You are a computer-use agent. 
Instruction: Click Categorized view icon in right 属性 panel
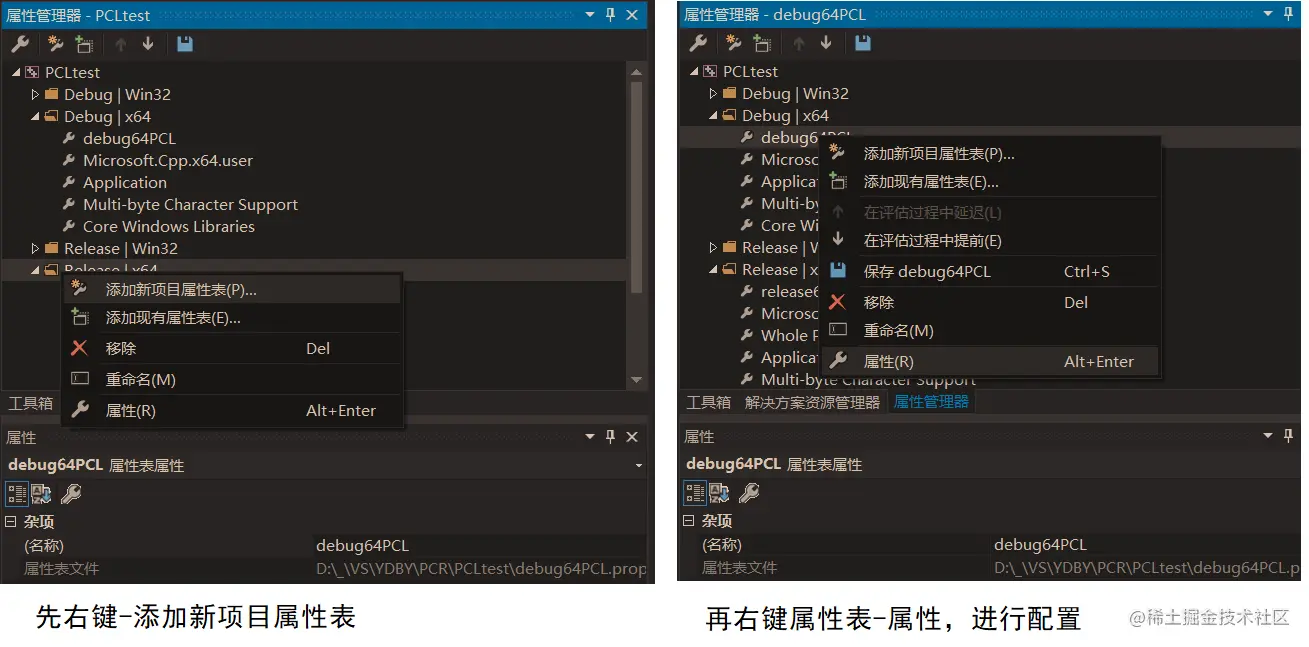tap(696, 492)
